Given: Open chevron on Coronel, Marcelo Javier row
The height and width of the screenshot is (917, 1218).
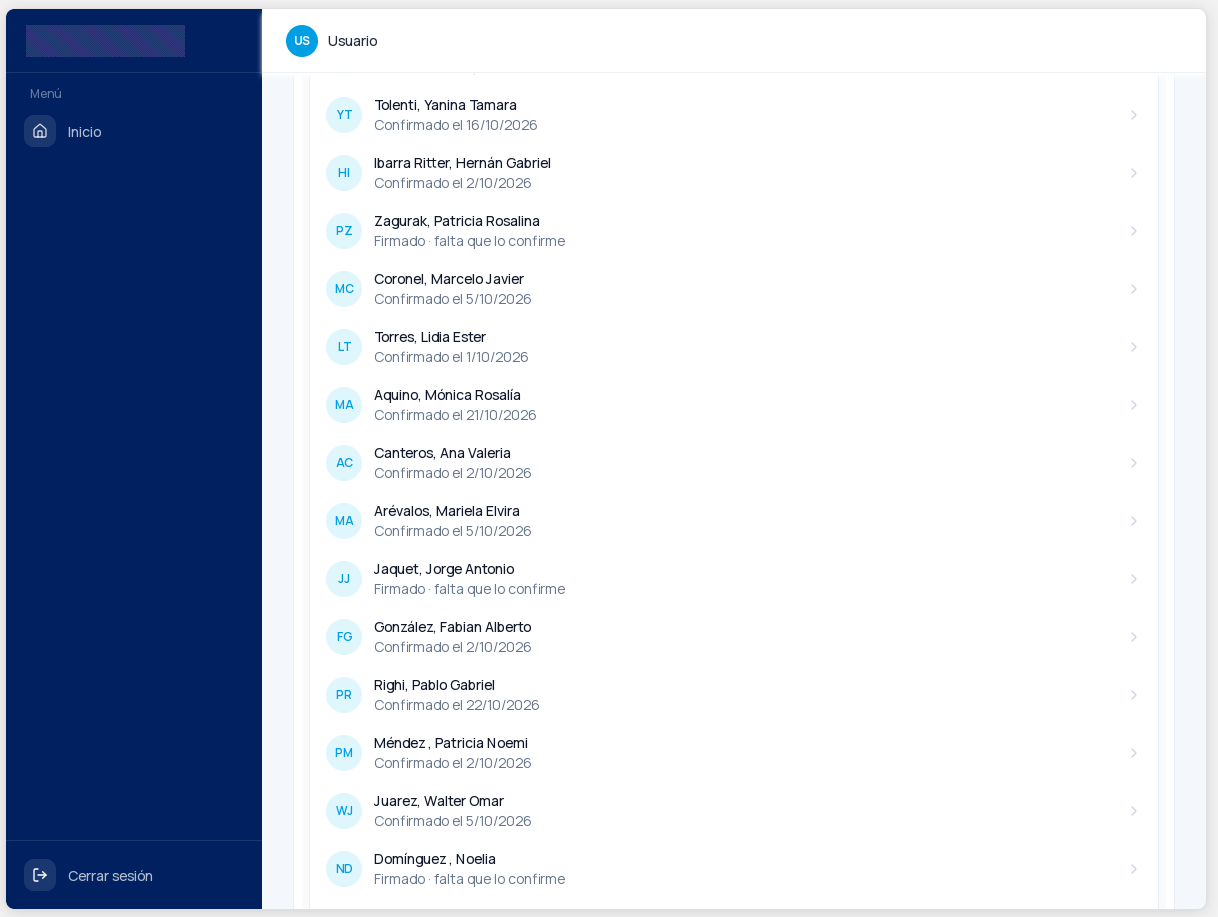Looking at the screenshot, I should [1134, 289].
